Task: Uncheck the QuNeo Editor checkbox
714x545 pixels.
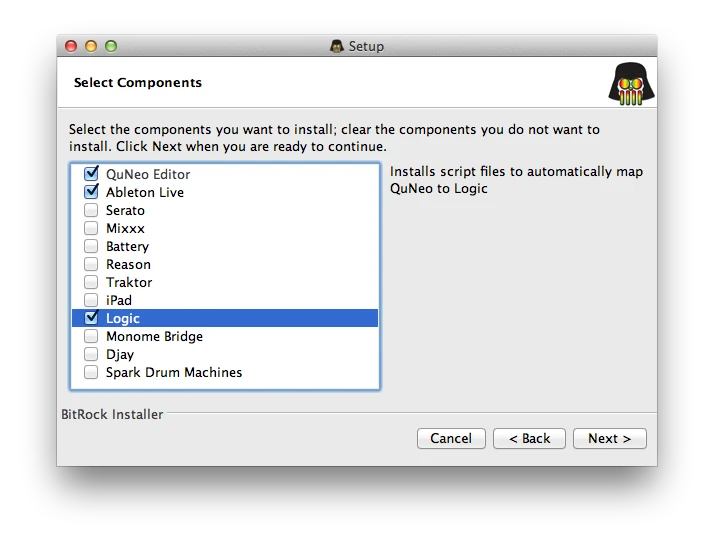Action: tap(91, 173)
